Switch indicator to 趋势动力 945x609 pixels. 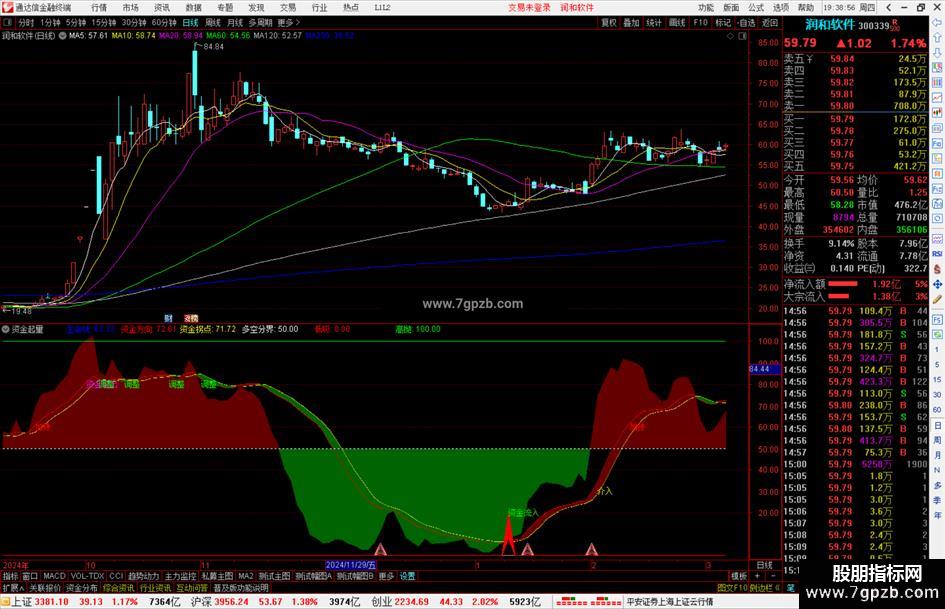(143, 576)
